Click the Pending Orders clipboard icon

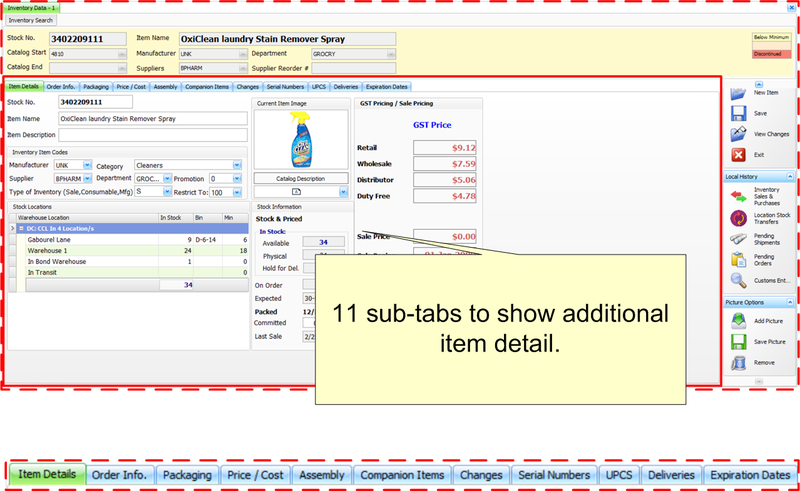[738, 260]
